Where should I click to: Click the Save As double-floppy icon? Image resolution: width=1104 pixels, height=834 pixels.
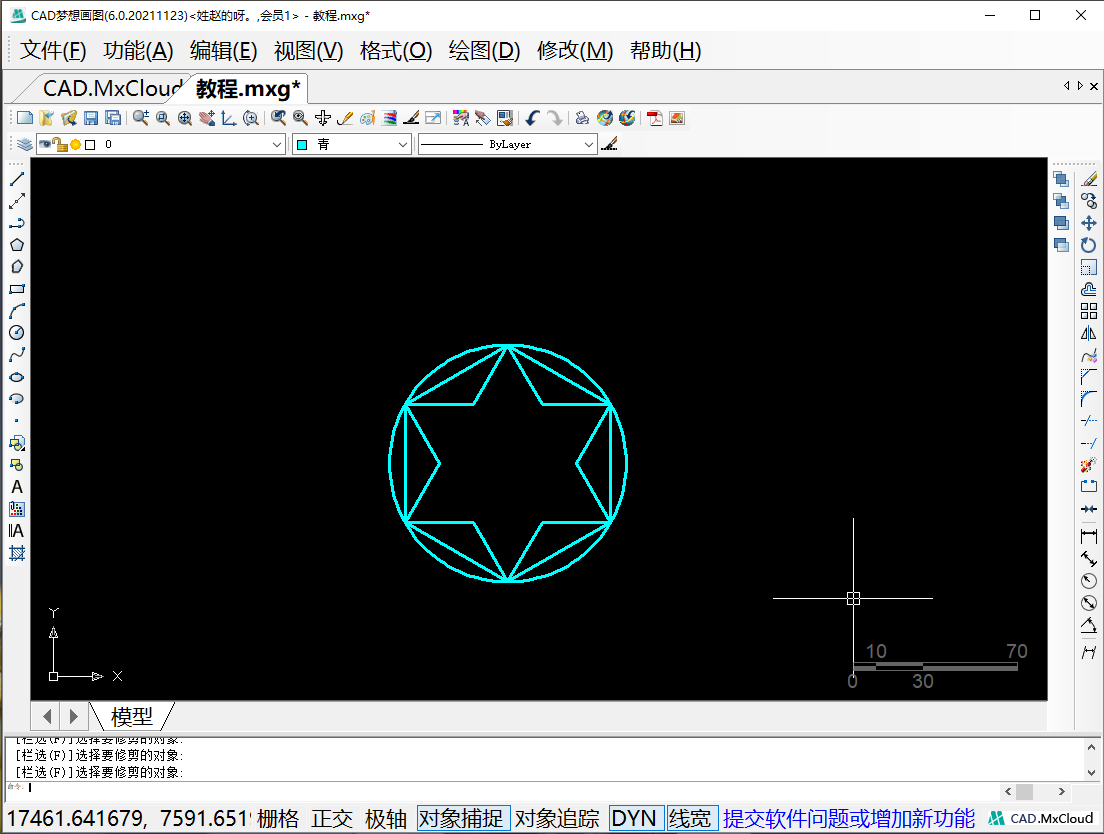point(113,118)
